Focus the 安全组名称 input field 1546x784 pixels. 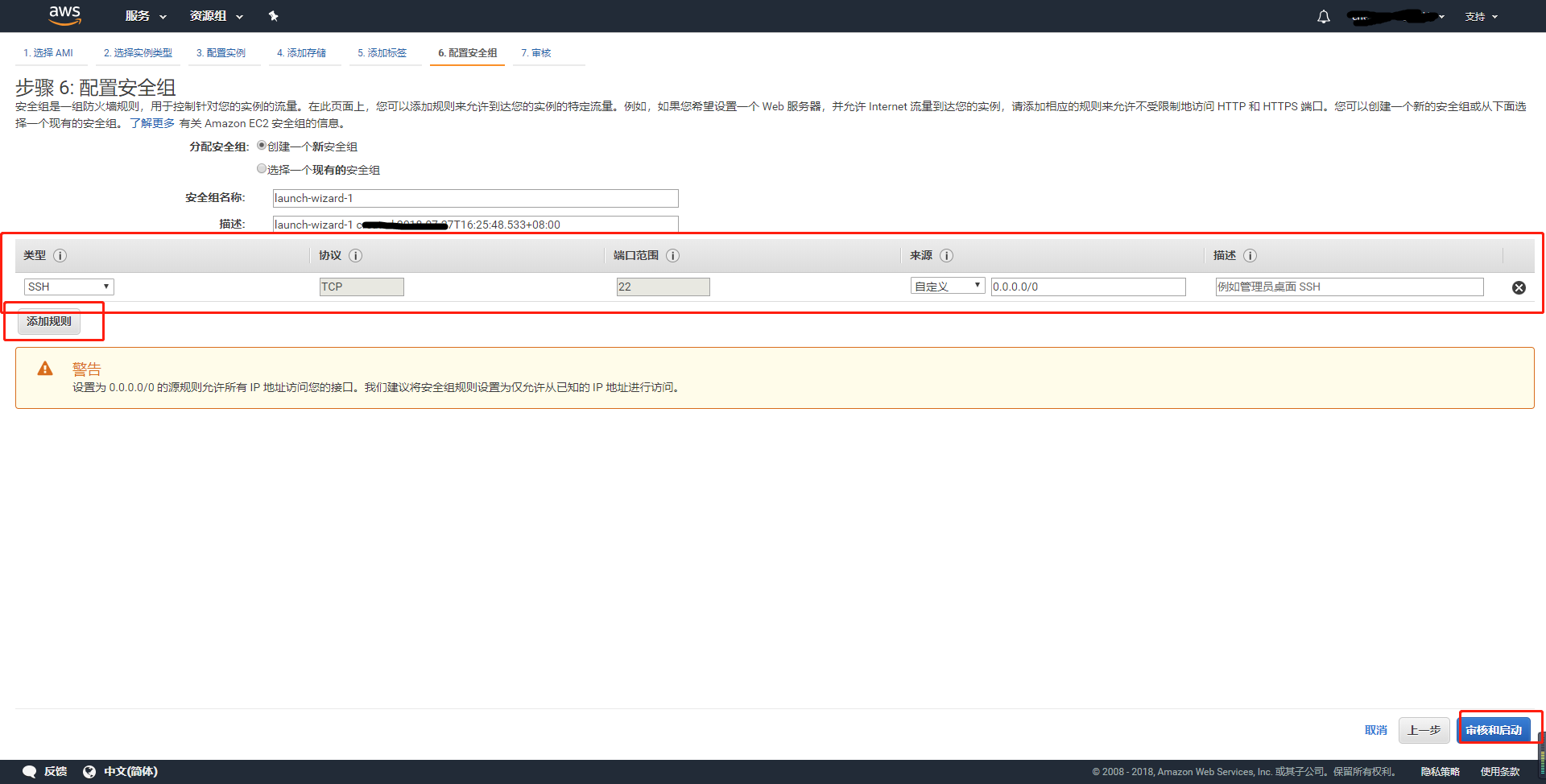click(475, 198)
